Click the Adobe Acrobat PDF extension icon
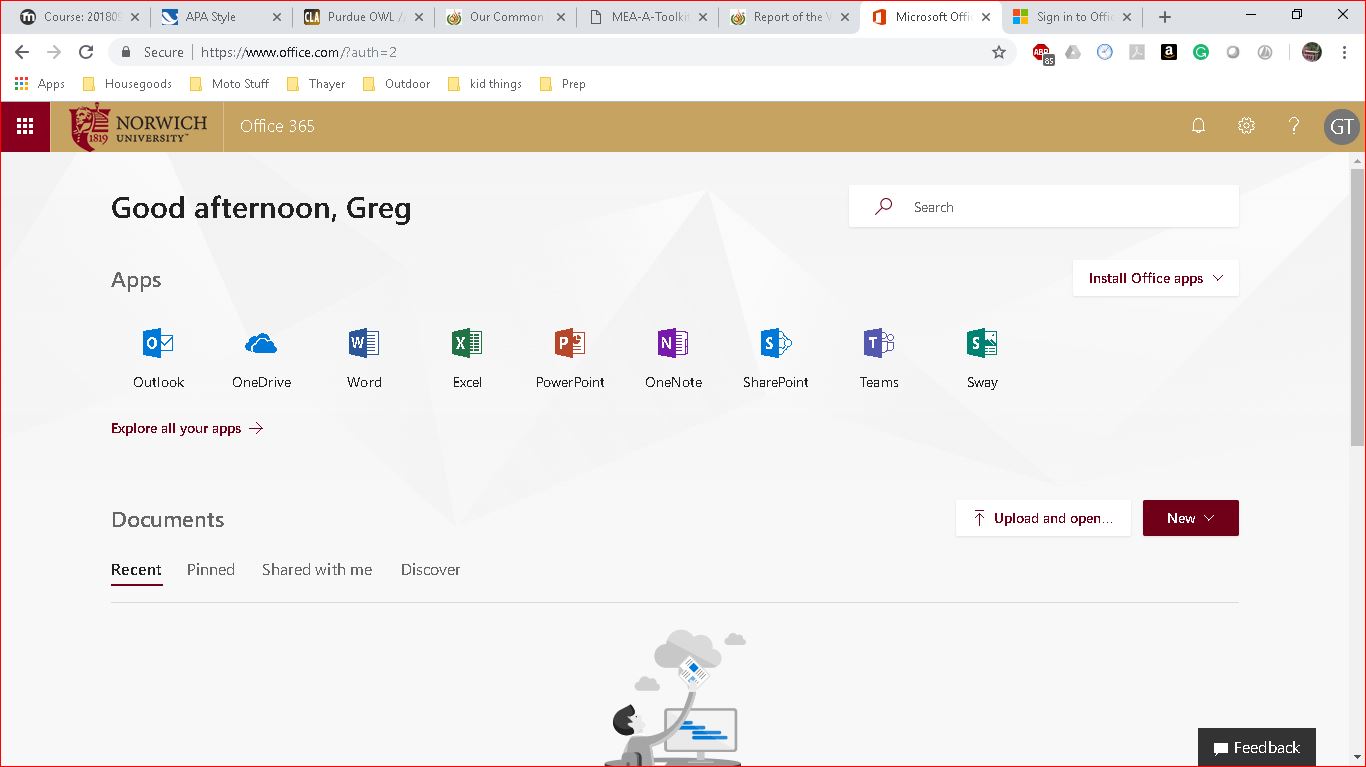Image resolution: width=1366 pixels, height=767 pixels. [1137, 52]
